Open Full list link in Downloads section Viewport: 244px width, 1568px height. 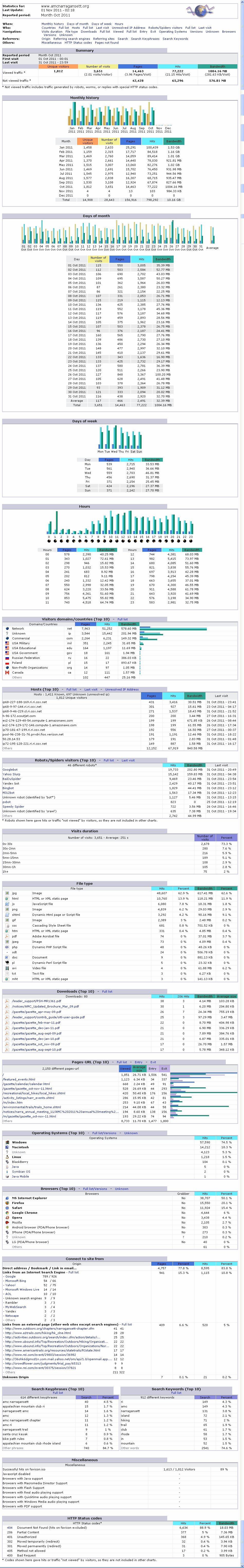point(107,992)
